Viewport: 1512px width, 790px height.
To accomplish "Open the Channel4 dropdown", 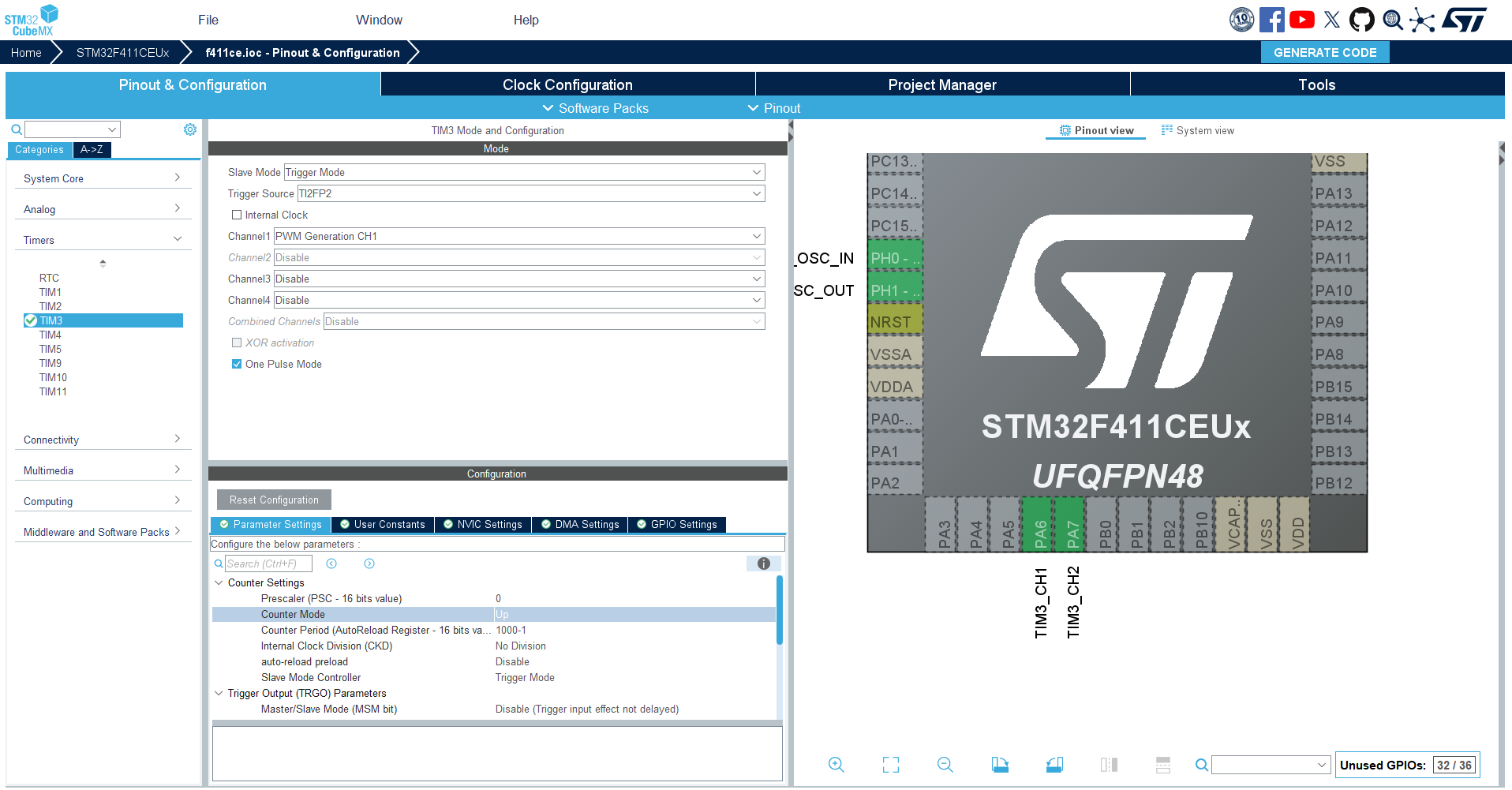I will tap(519, 300).
